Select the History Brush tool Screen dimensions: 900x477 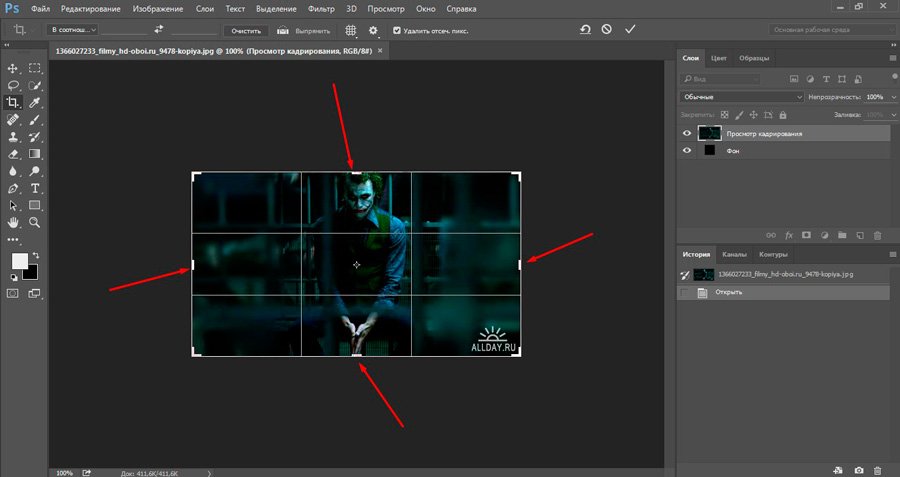[34, 137]
